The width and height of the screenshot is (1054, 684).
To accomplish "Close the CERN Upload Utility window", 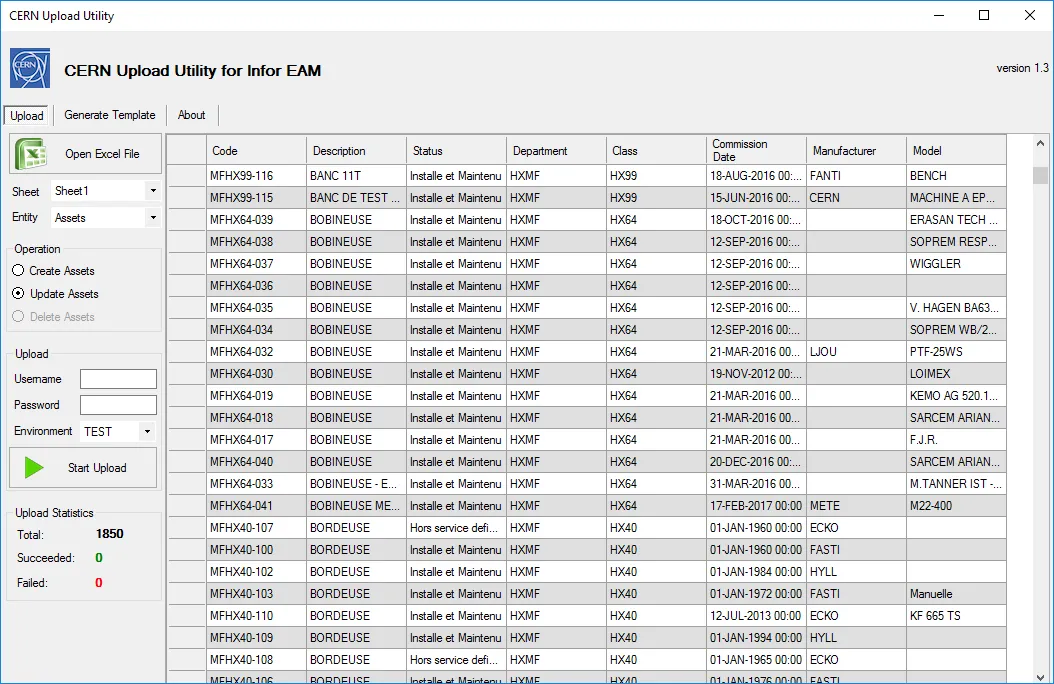I will pos(1030,15).
